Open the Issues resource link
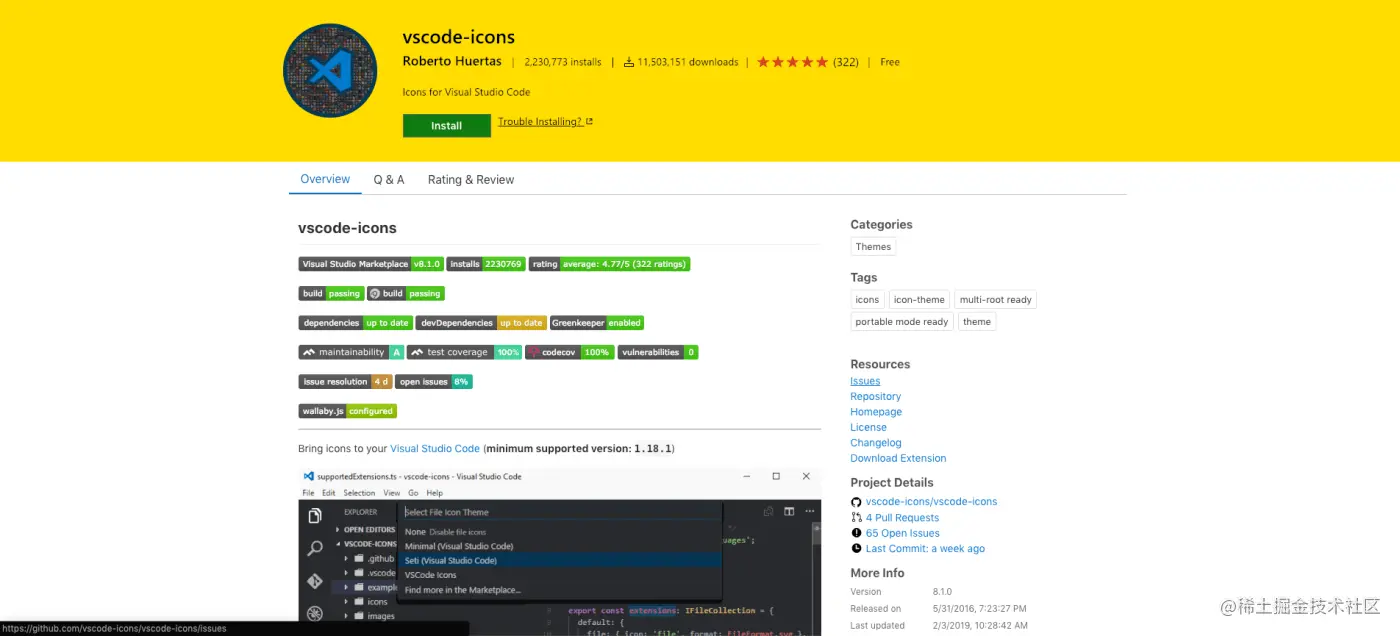This screenshot has width=1400, height=636. 865,381
